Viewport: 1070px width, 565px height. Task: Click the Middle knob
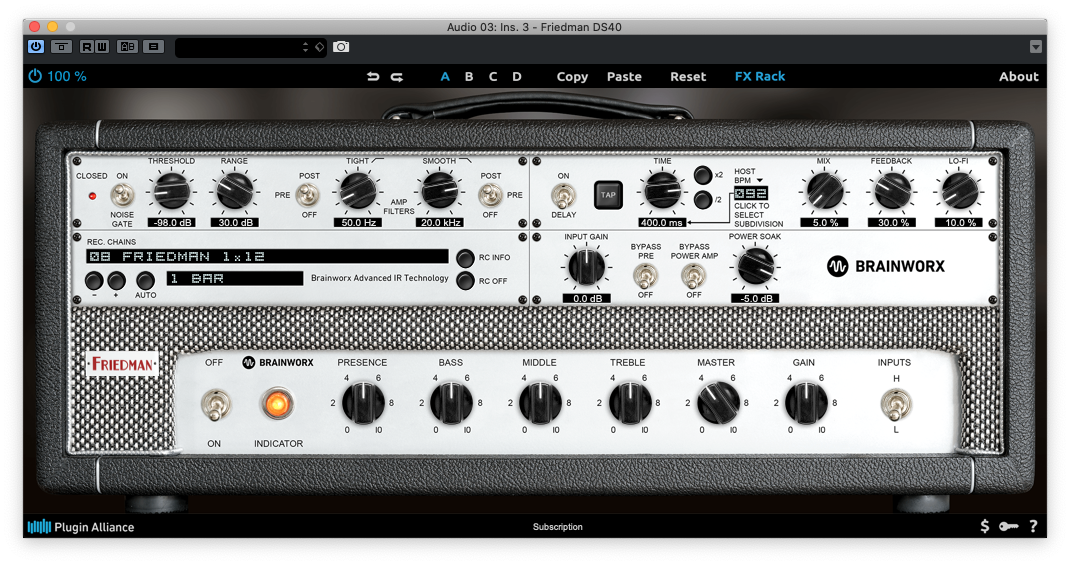[540, 403]
